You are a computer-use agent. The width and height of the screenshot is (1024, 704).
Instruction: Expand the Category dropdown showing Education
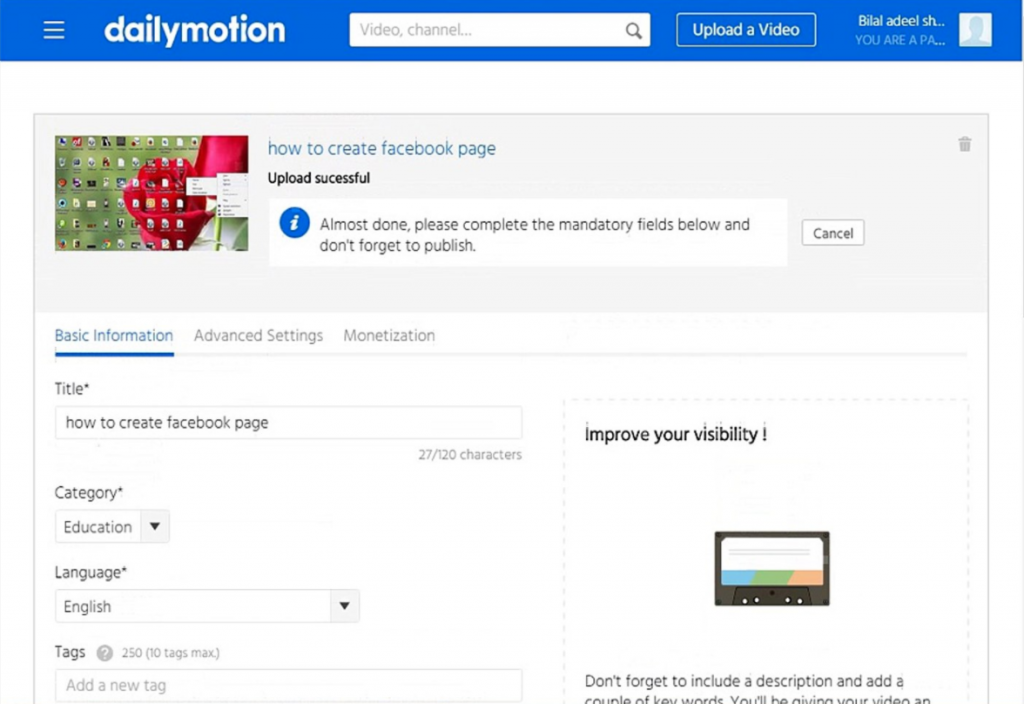click(x=112, y=527)
